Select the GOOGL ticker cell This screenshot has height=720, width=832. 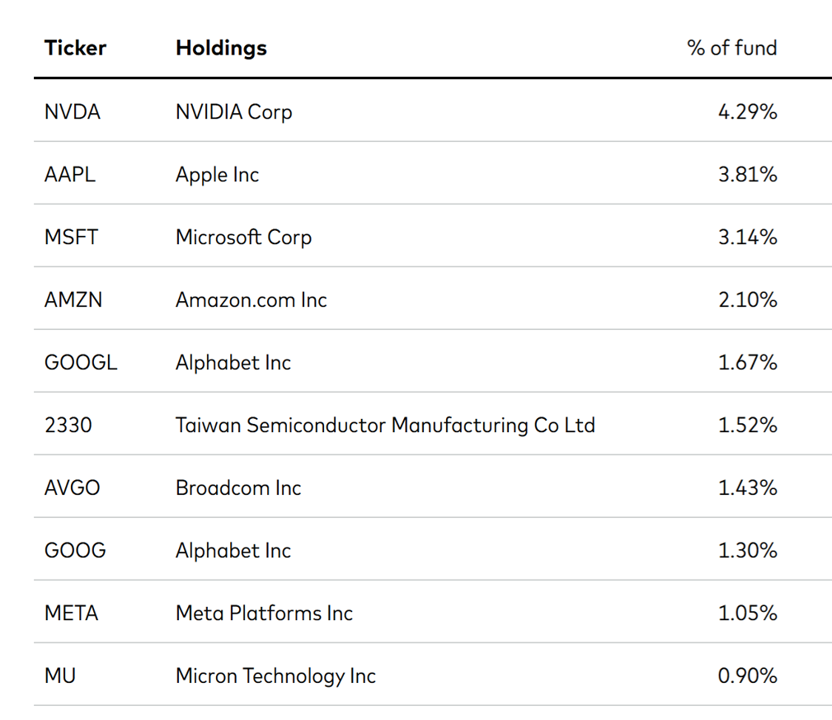coord(81,362)
